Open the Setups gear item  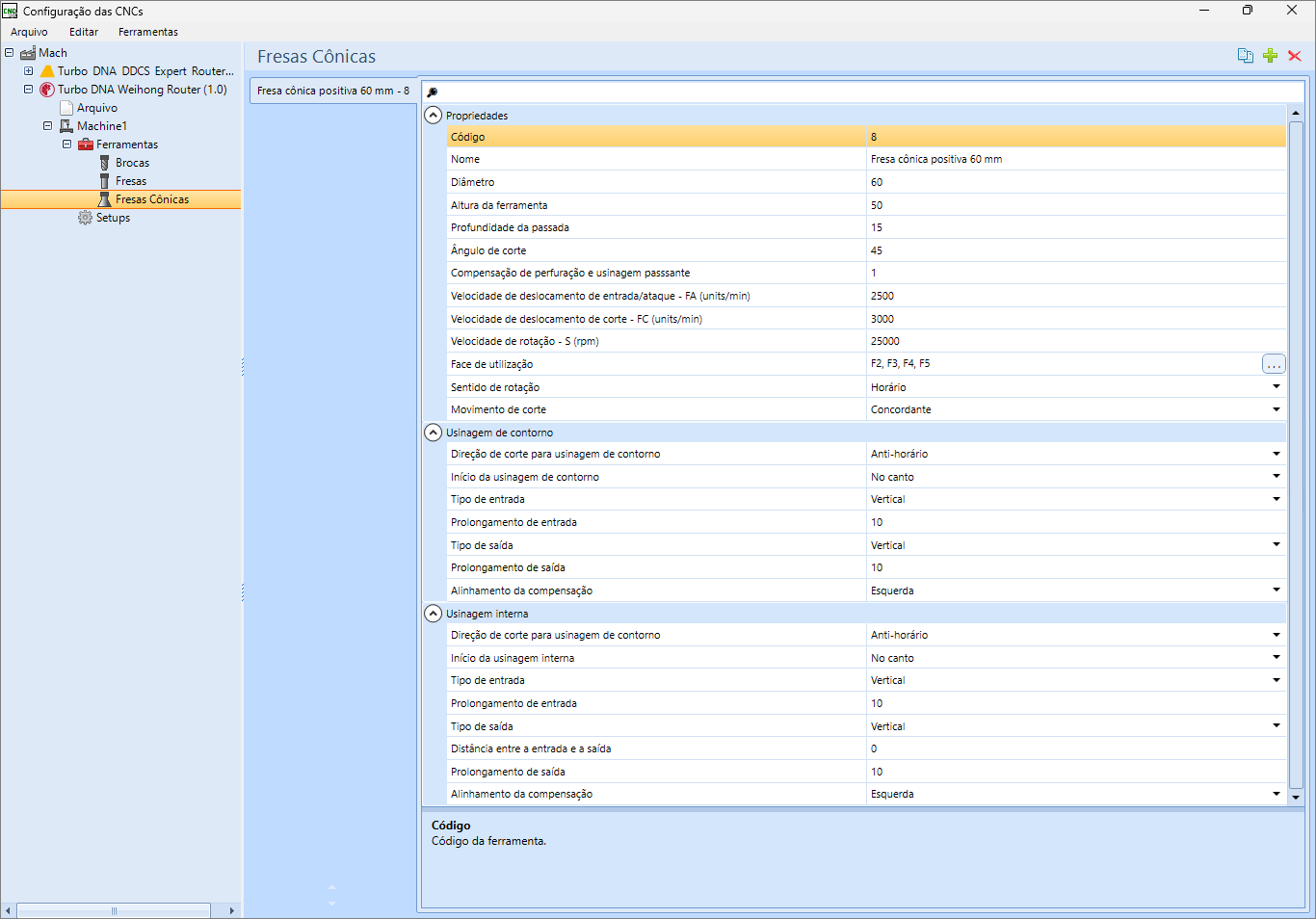[x=113, y=218]
